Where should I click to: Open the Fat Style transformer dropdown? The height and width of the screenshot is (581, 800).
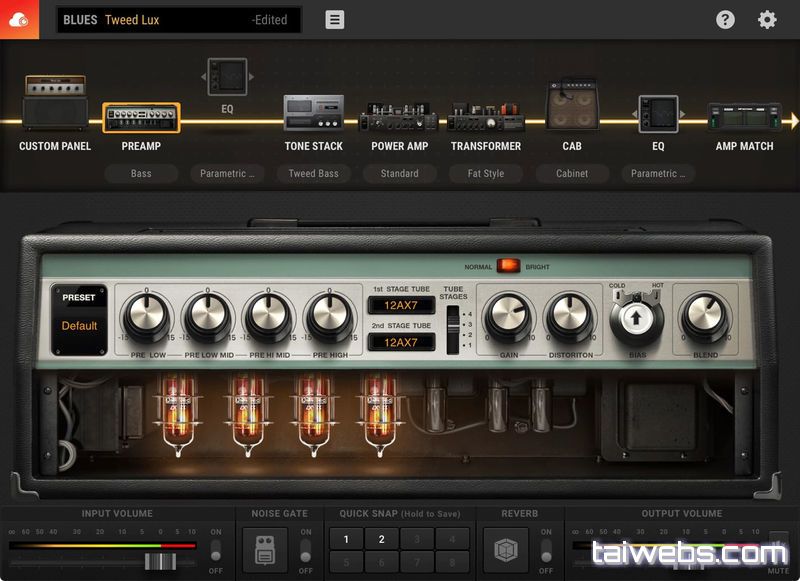[x=485, y=174]
